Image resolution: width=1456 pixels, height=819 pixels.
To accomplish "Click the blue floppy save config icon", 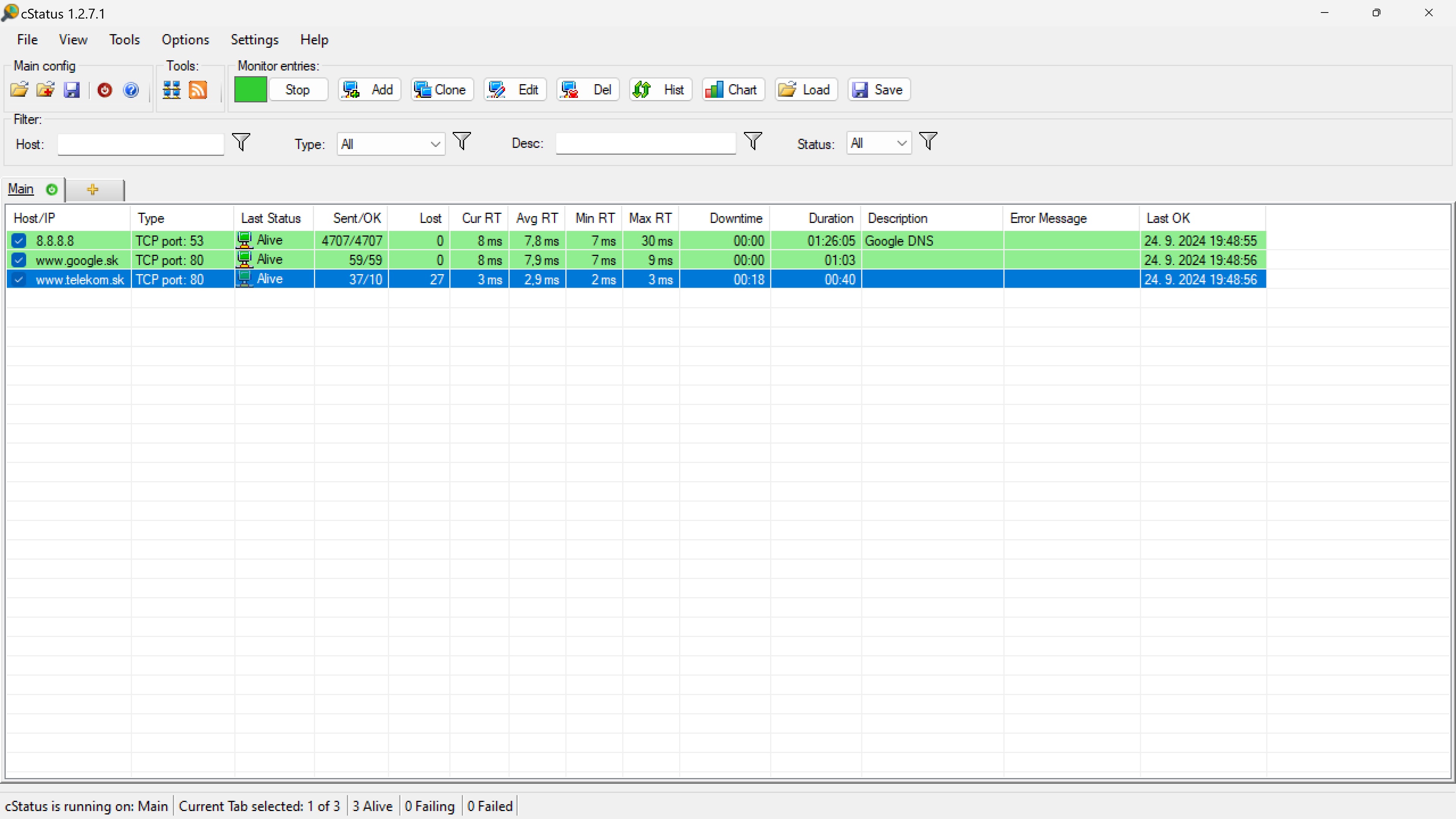I will tap(72, 90).
